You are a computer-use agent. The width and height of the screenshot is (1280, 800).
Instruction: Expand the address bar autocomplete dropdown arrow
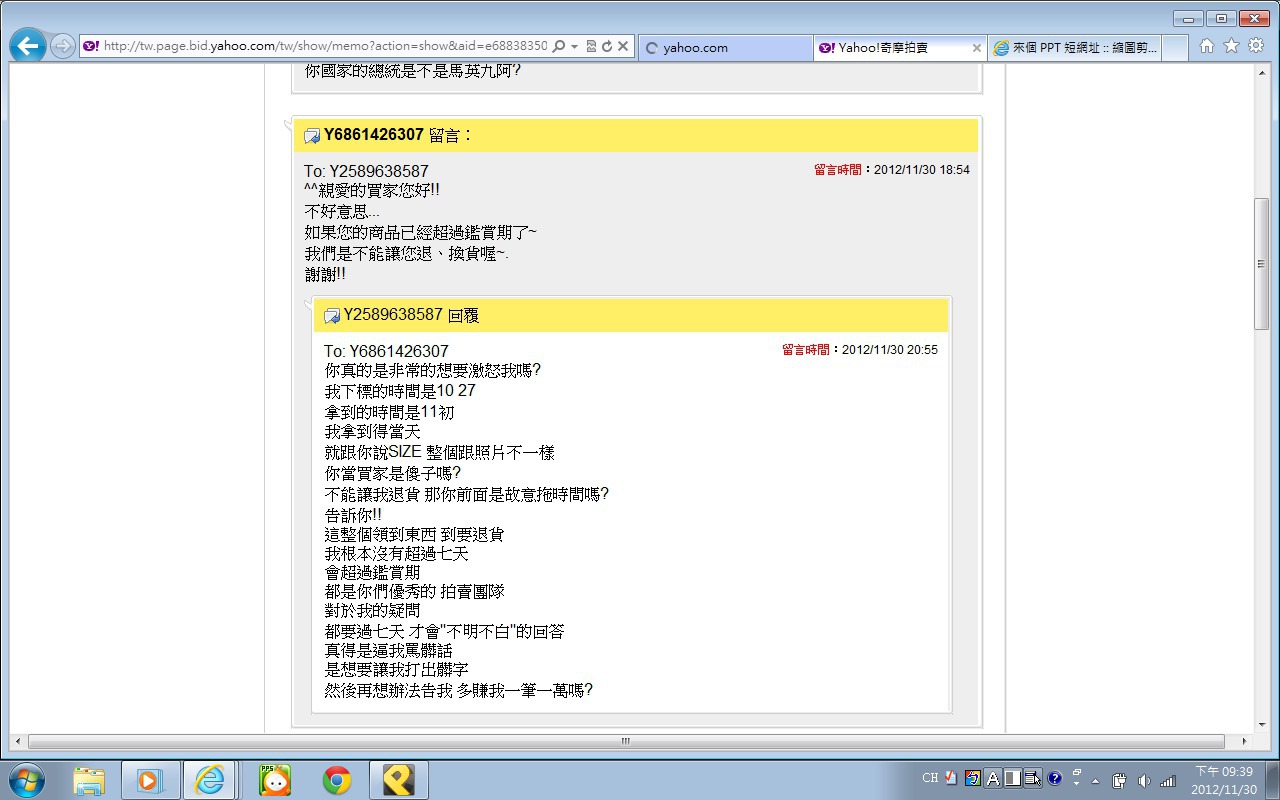point(574,46)
